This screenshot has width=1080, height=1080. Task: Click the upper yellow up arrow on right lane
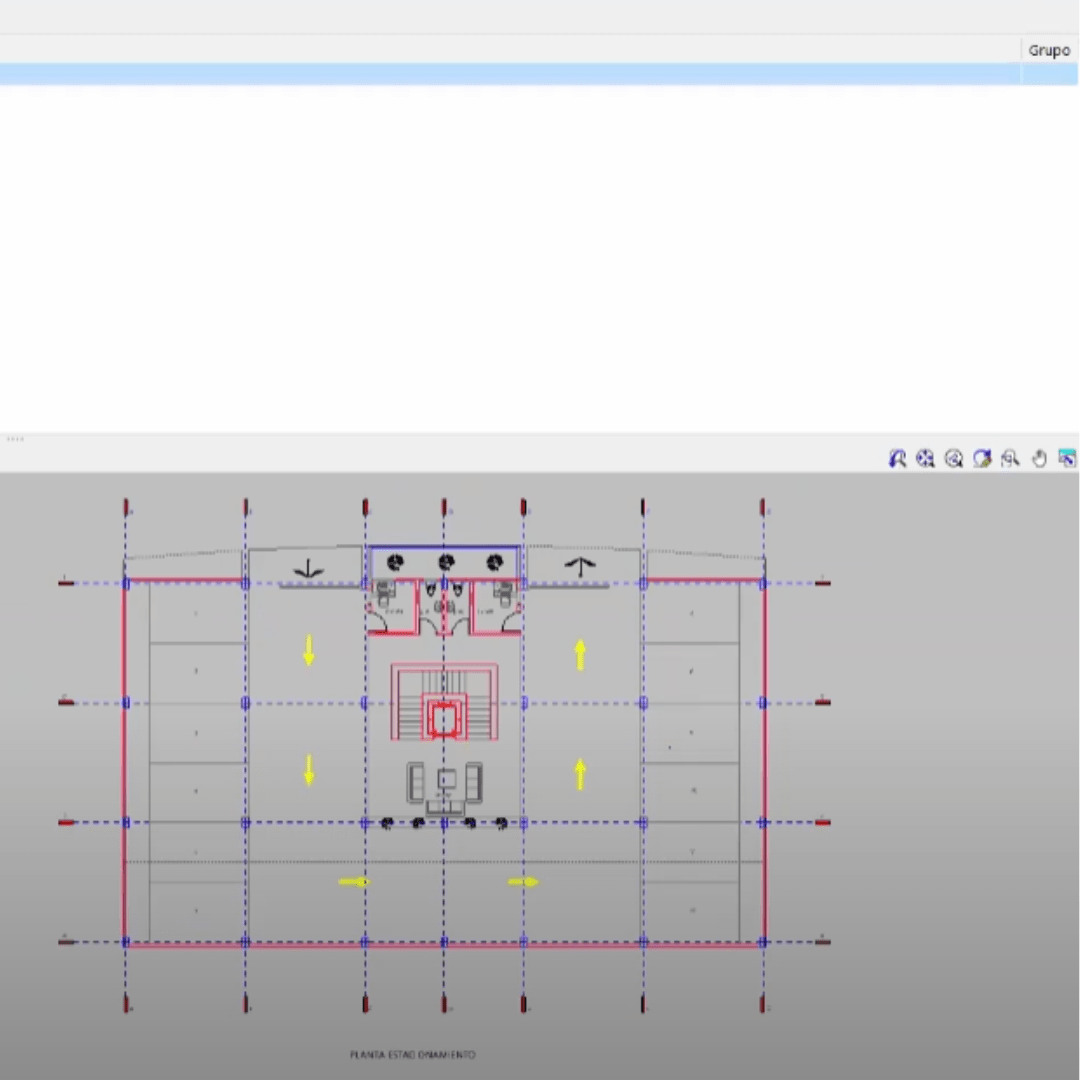tap(580, 655)
